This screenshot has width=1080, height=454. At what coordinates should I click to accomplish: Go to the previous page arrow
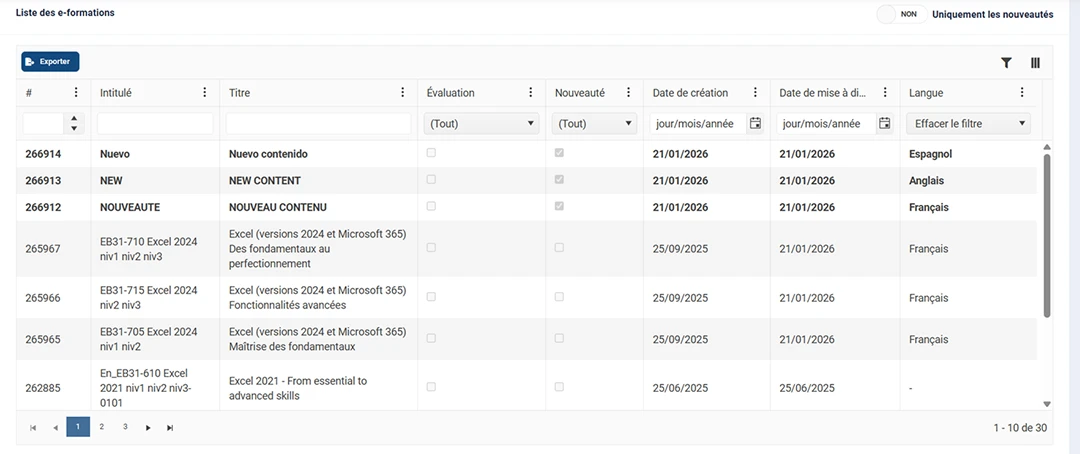point(55,428)
